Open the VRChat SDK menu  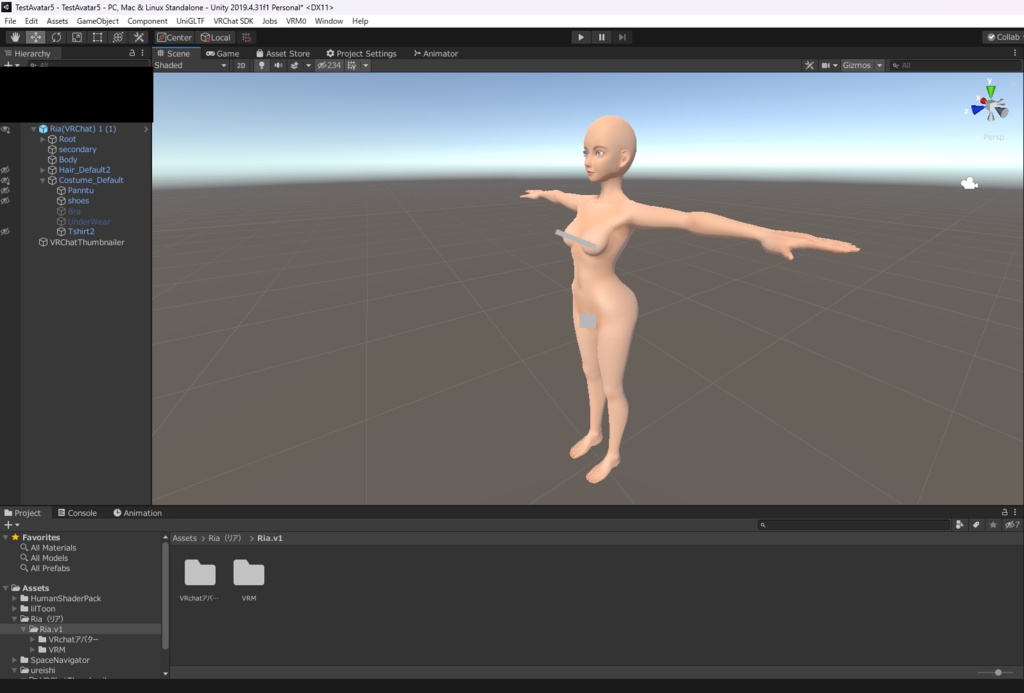tap(233, 21)
